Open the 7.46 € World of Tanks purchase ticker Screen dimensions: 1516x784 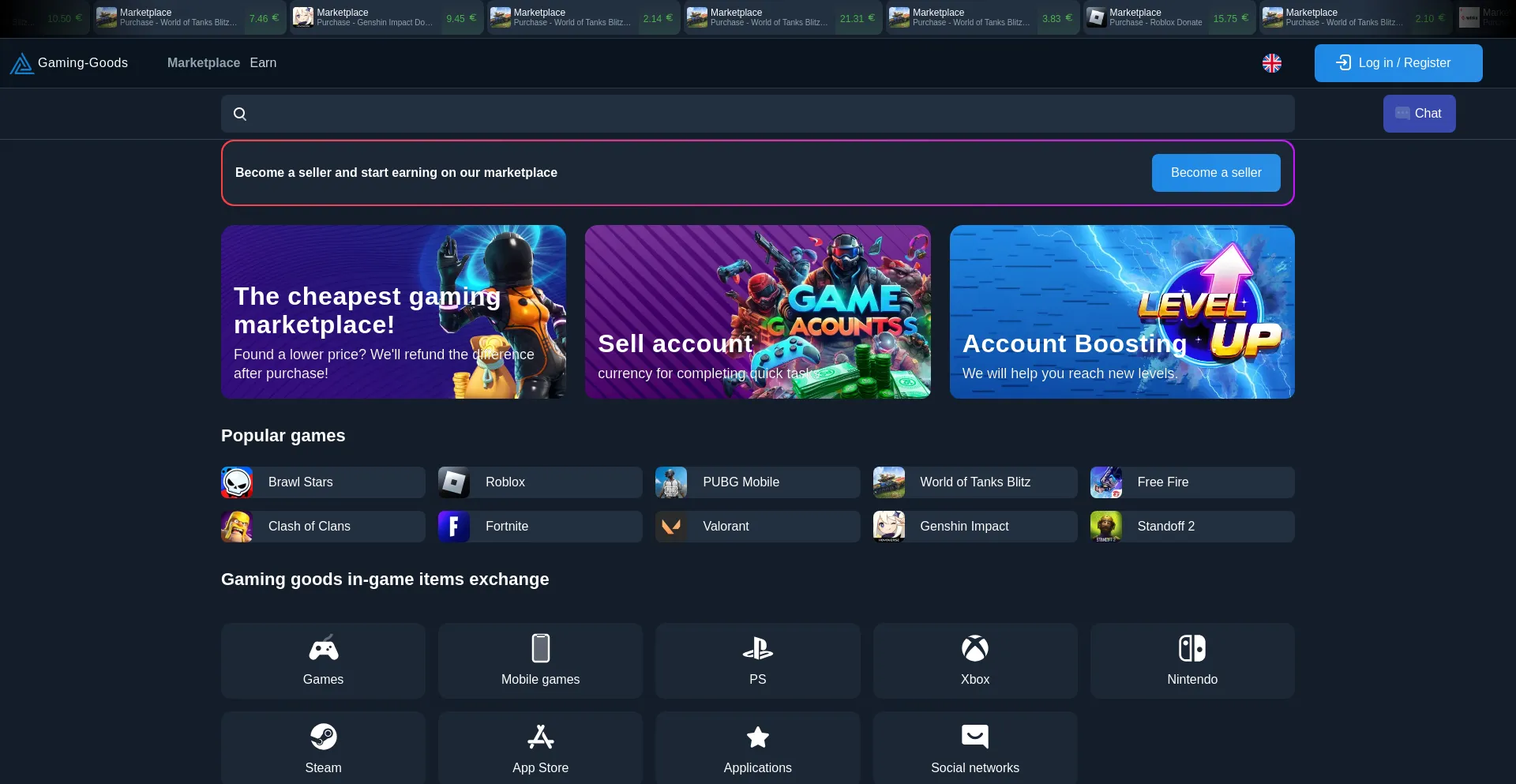(x=189, y=17)
